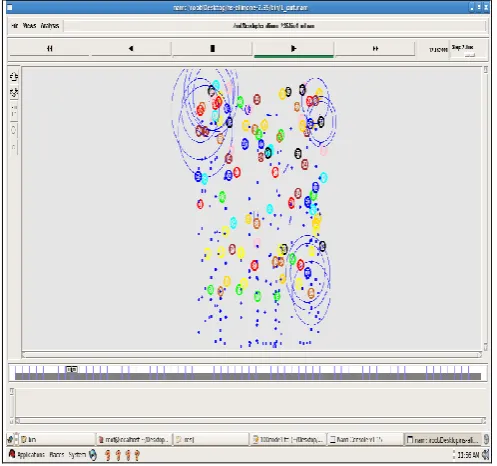The width and height of the screenshot is (497, 466).
Task: Switch to the bin taskbar window
Action: click(57, 440)
